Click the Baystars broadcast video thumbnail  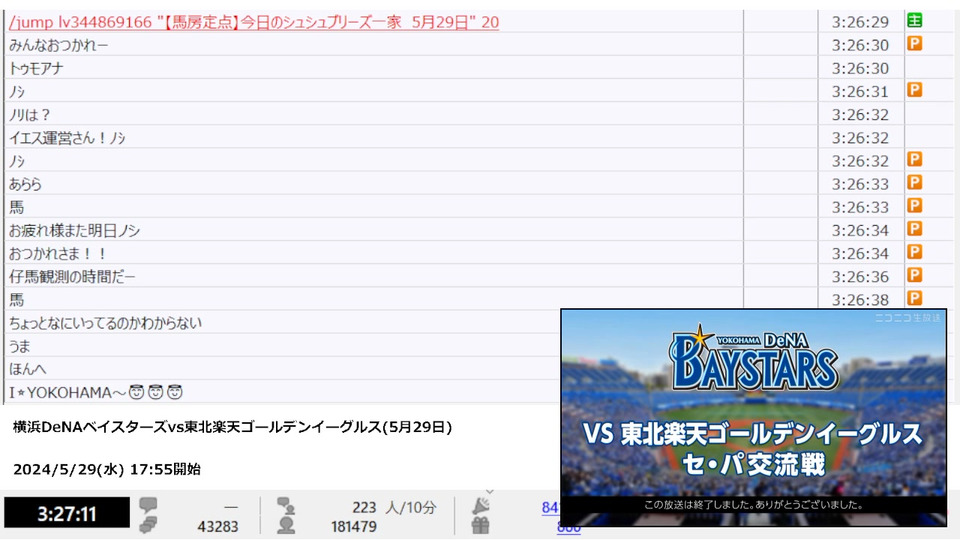pyautogui.click(x=754, y=418)
